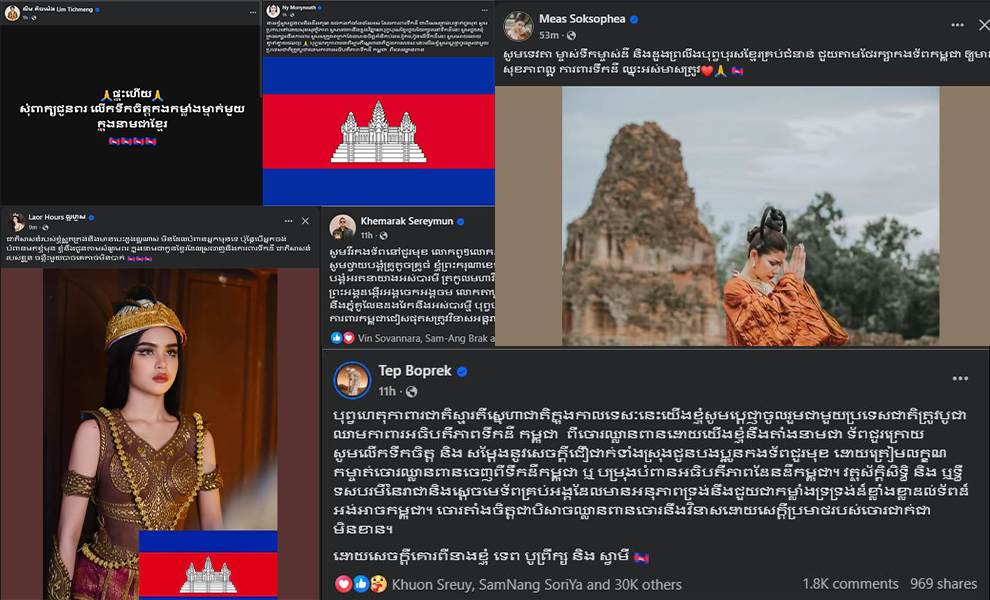The image size is (990, 600).
Task: Open the options menu on Lim Tichmeng's post
Action: tap(253, 12)
